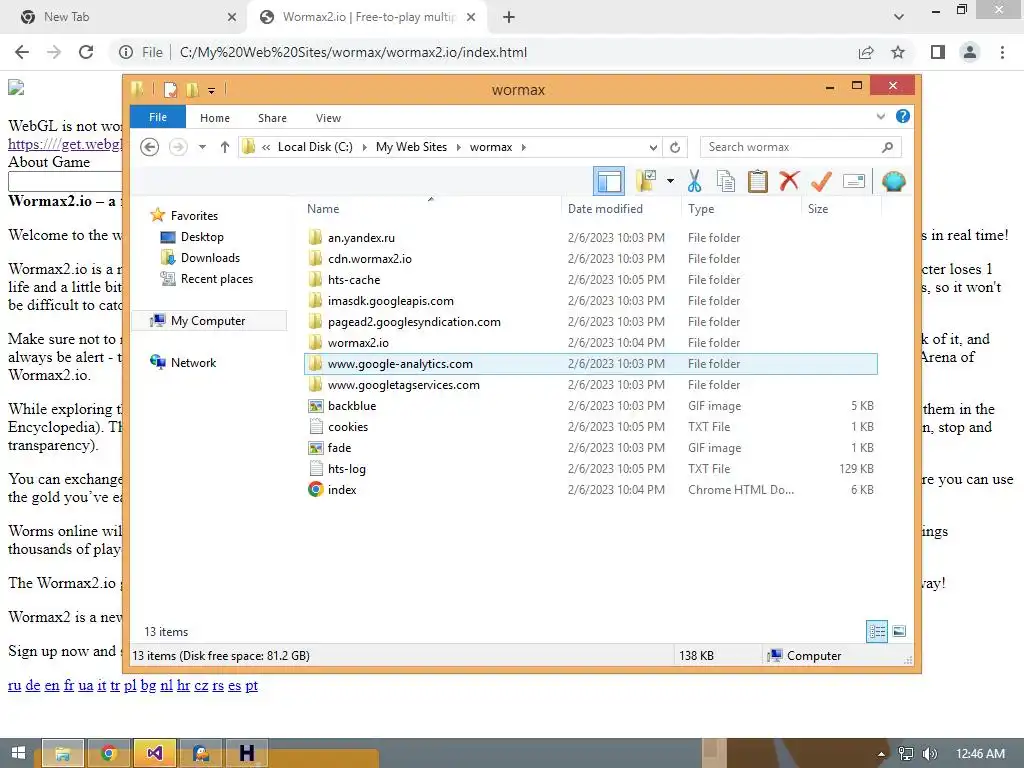Expand the ribbon with the chevron arrow

point(880,116)
